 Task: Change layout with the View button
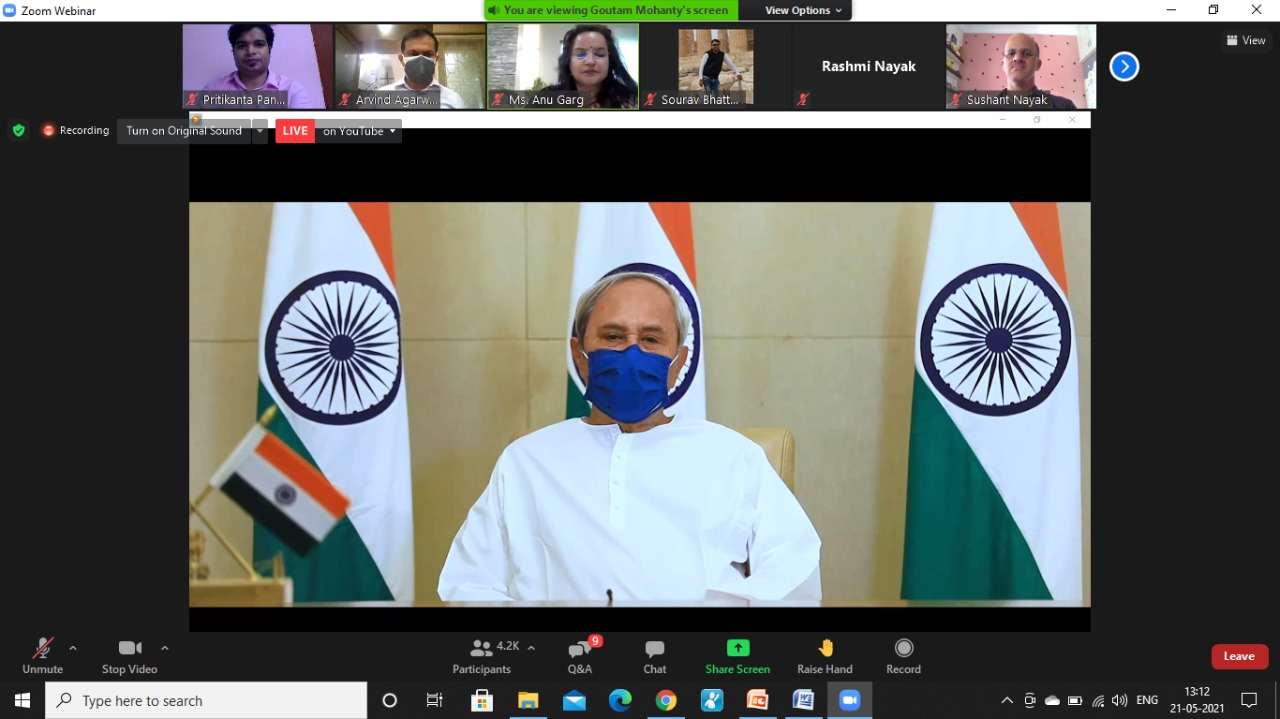pyautogui.click(x=1246, y=41)
